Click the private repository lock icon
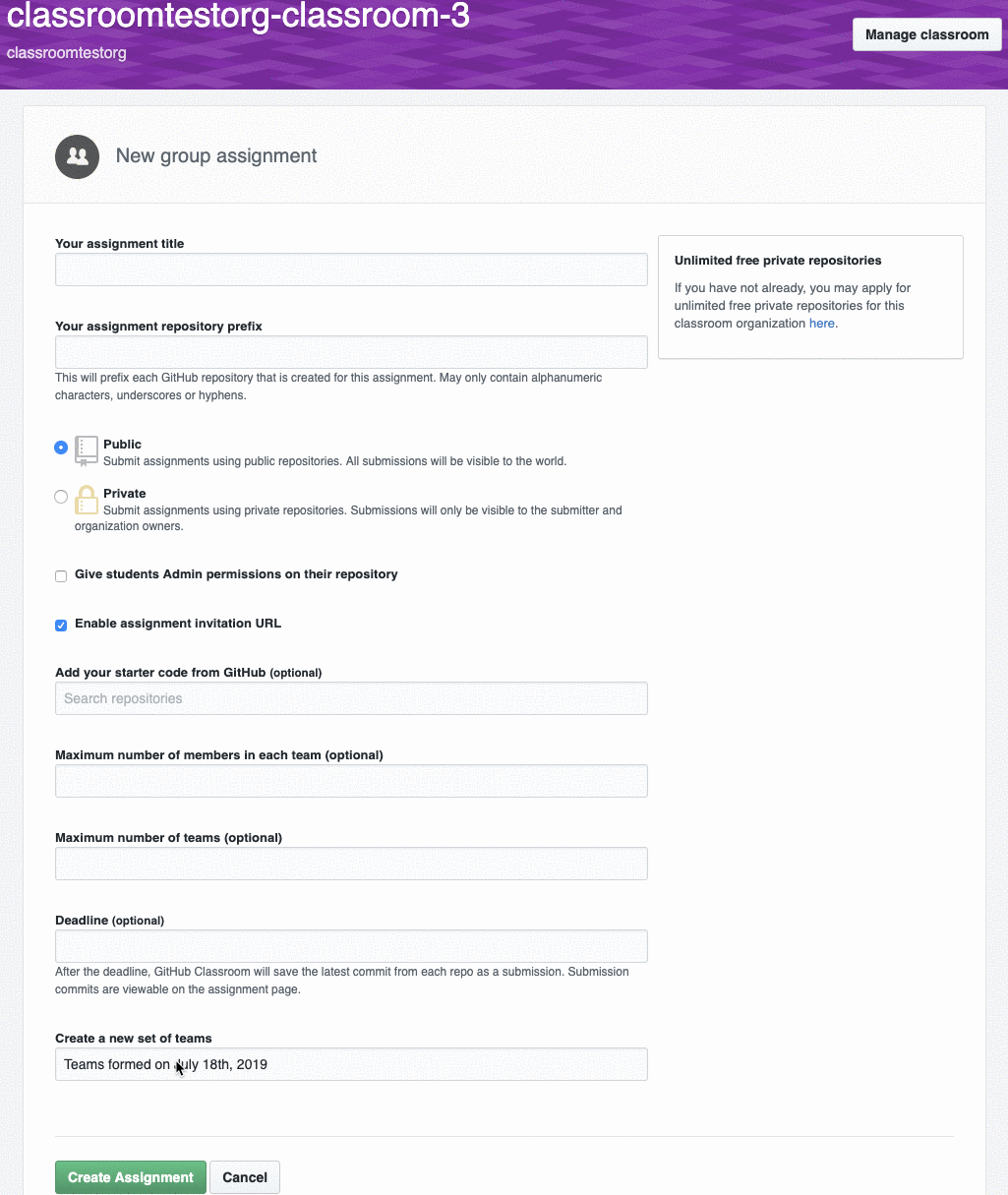 pos(87,500)
